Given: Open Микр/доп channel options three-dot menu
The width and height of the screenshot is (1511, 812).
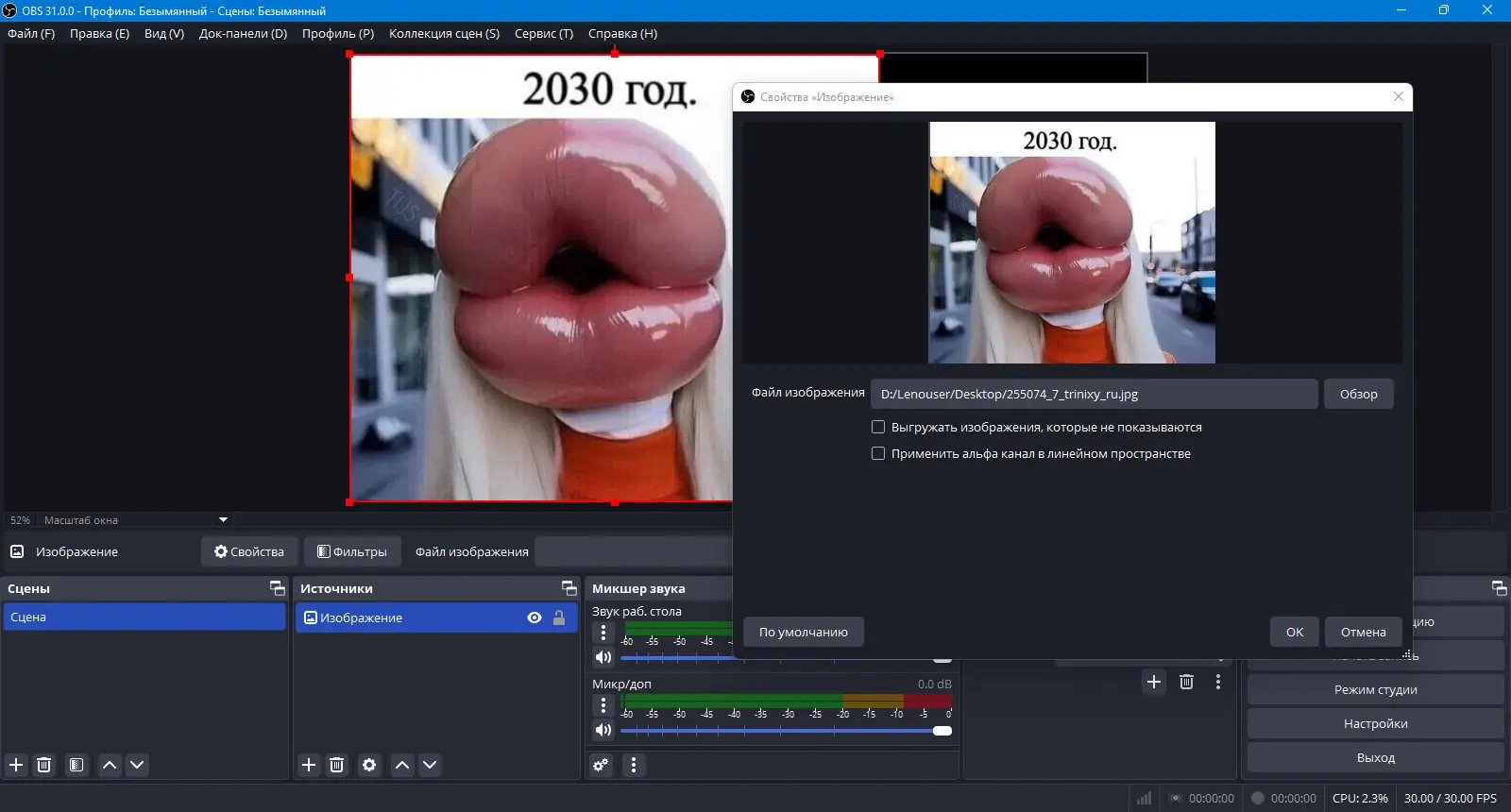Looking at the screenshot, I should click(603, 705).
